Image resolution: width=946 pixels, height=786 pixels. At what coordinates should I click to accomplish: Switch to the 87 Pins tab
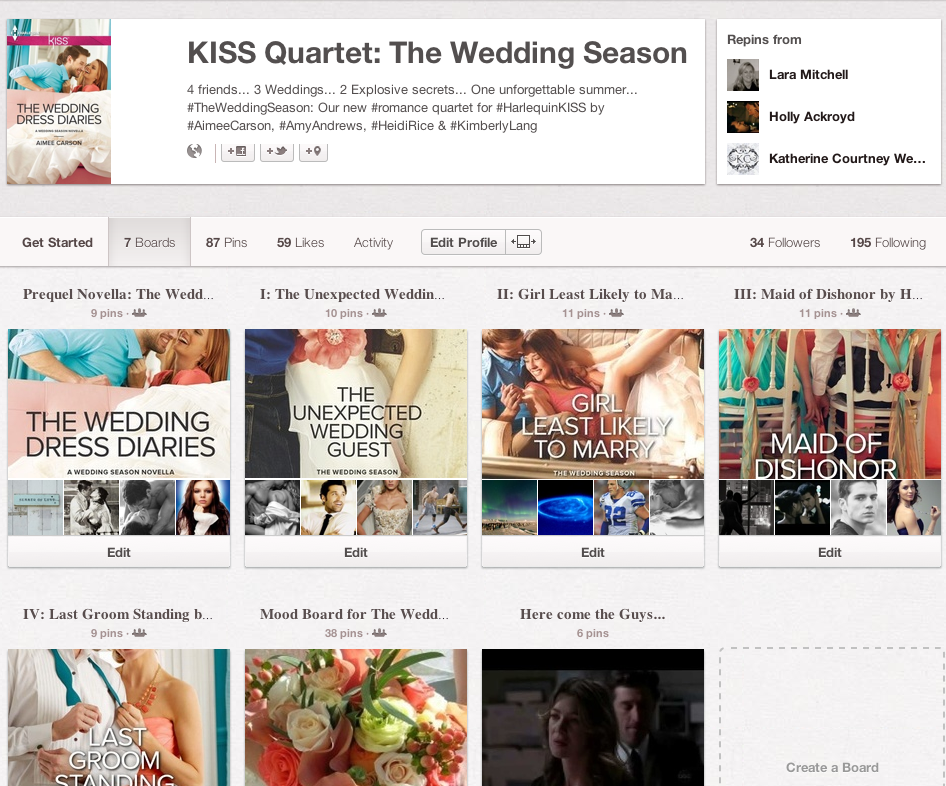click(226, 242)
